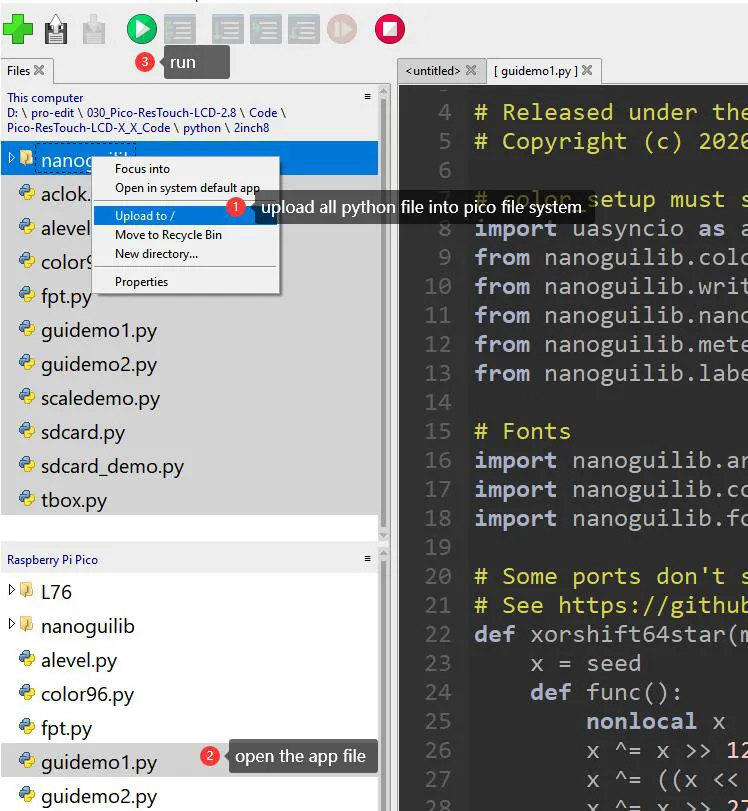Stop the backend with the red stop button
Screen dimensions: 748x811
point(390,29)
